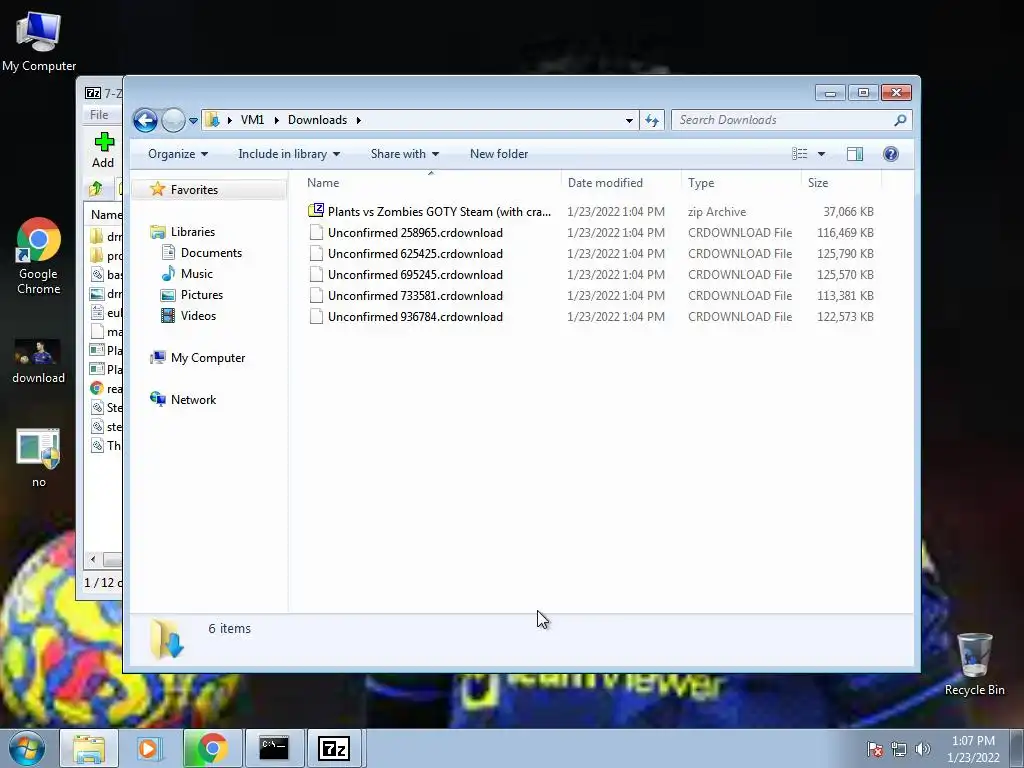Viewport: 1024px width, 768px height.
Task: Open the Windows Start button
Action: [27, 748]
